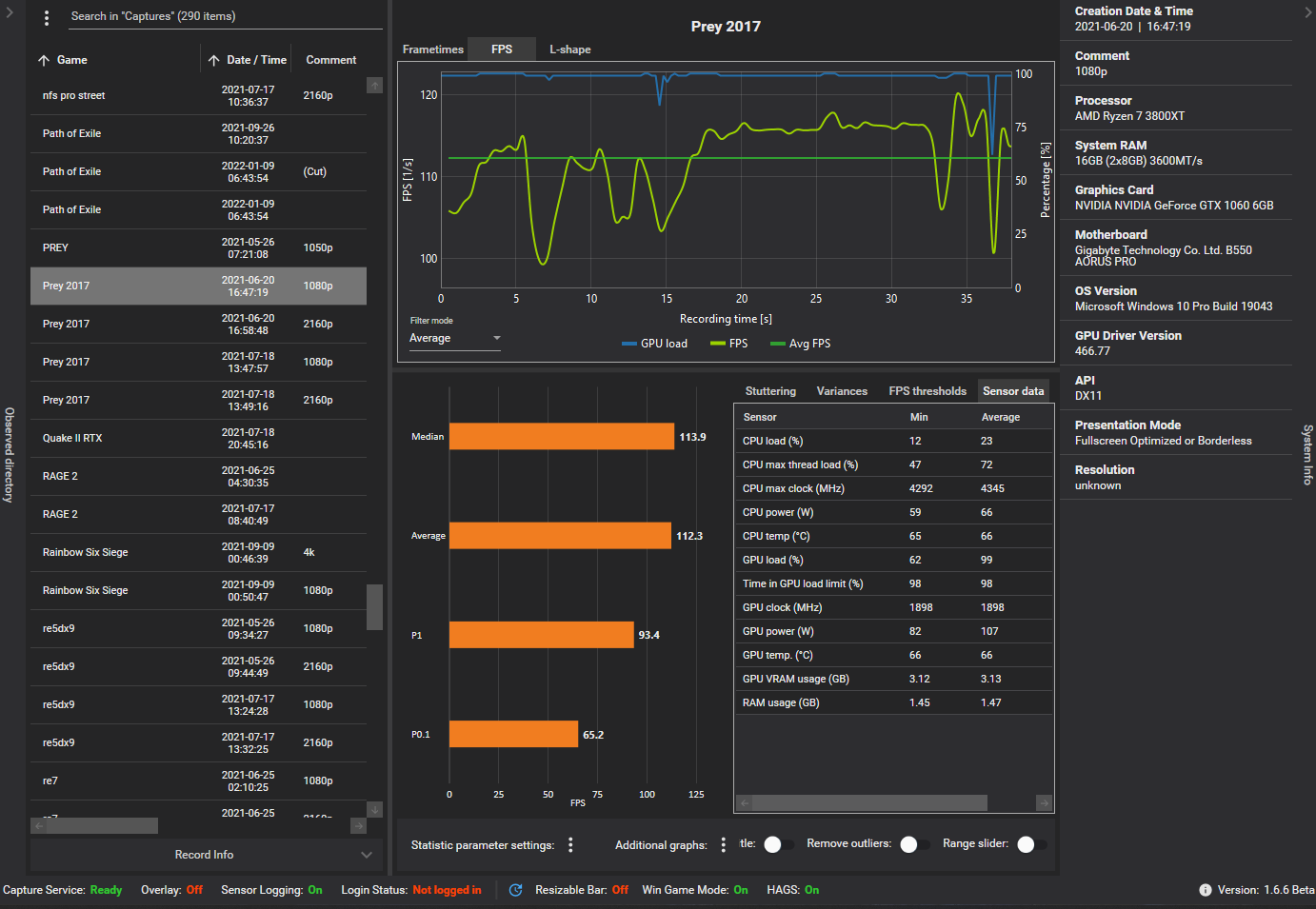1316x909 pixels.
Task: Click the CPU load (%) sensor row
Action: [x=893, y=441]
